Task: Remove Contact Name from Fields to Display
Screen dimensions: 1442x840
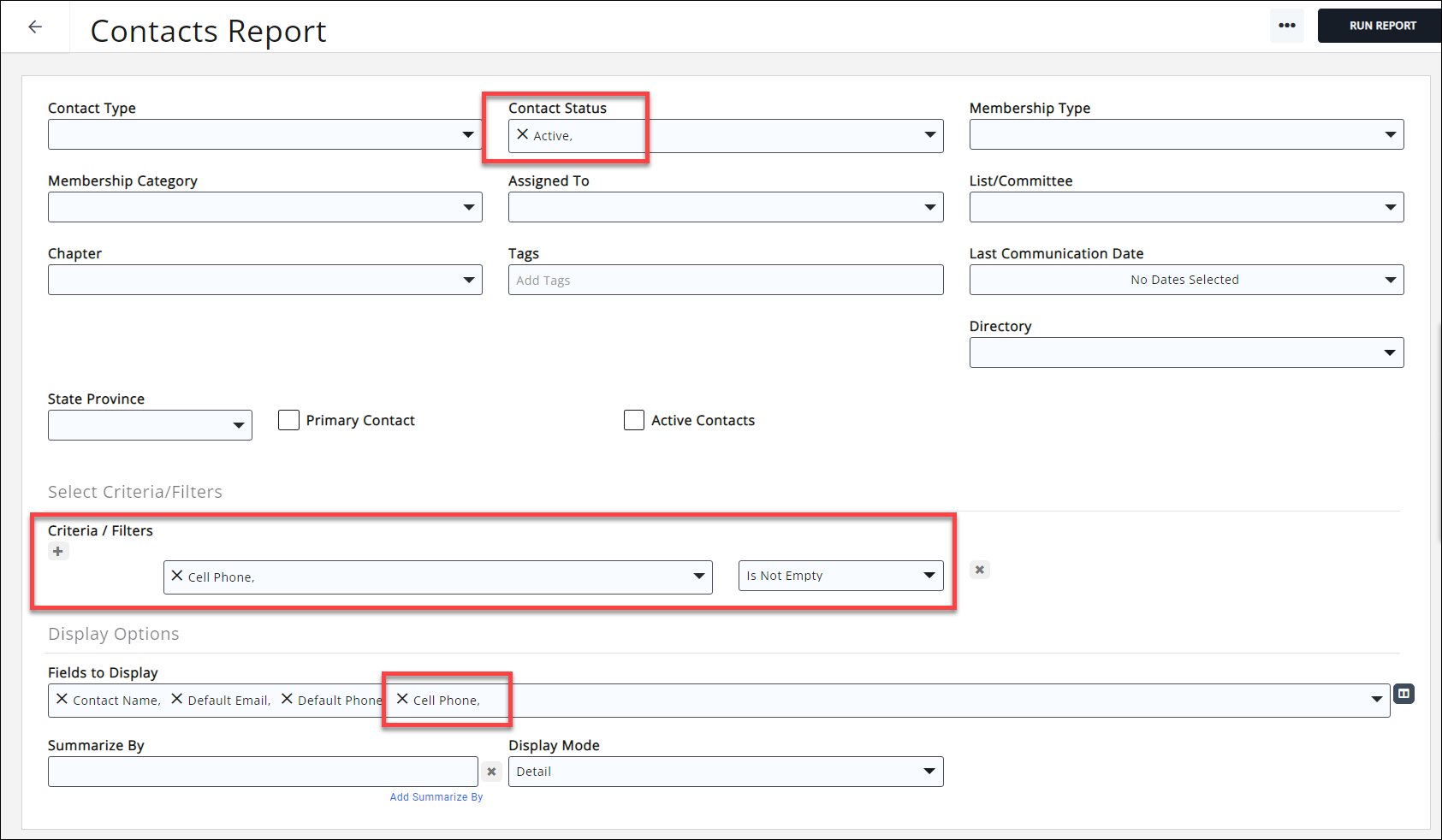Action: tap(62, 699)
